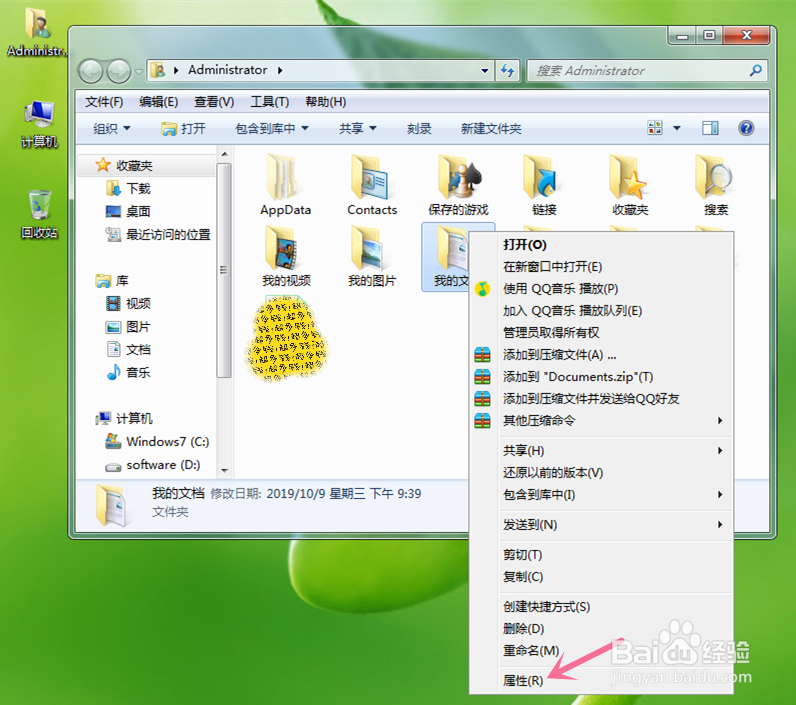Screen dimensions: 796x705
Task: Click the 刻录 toolbar button
Action: [419, 128]
